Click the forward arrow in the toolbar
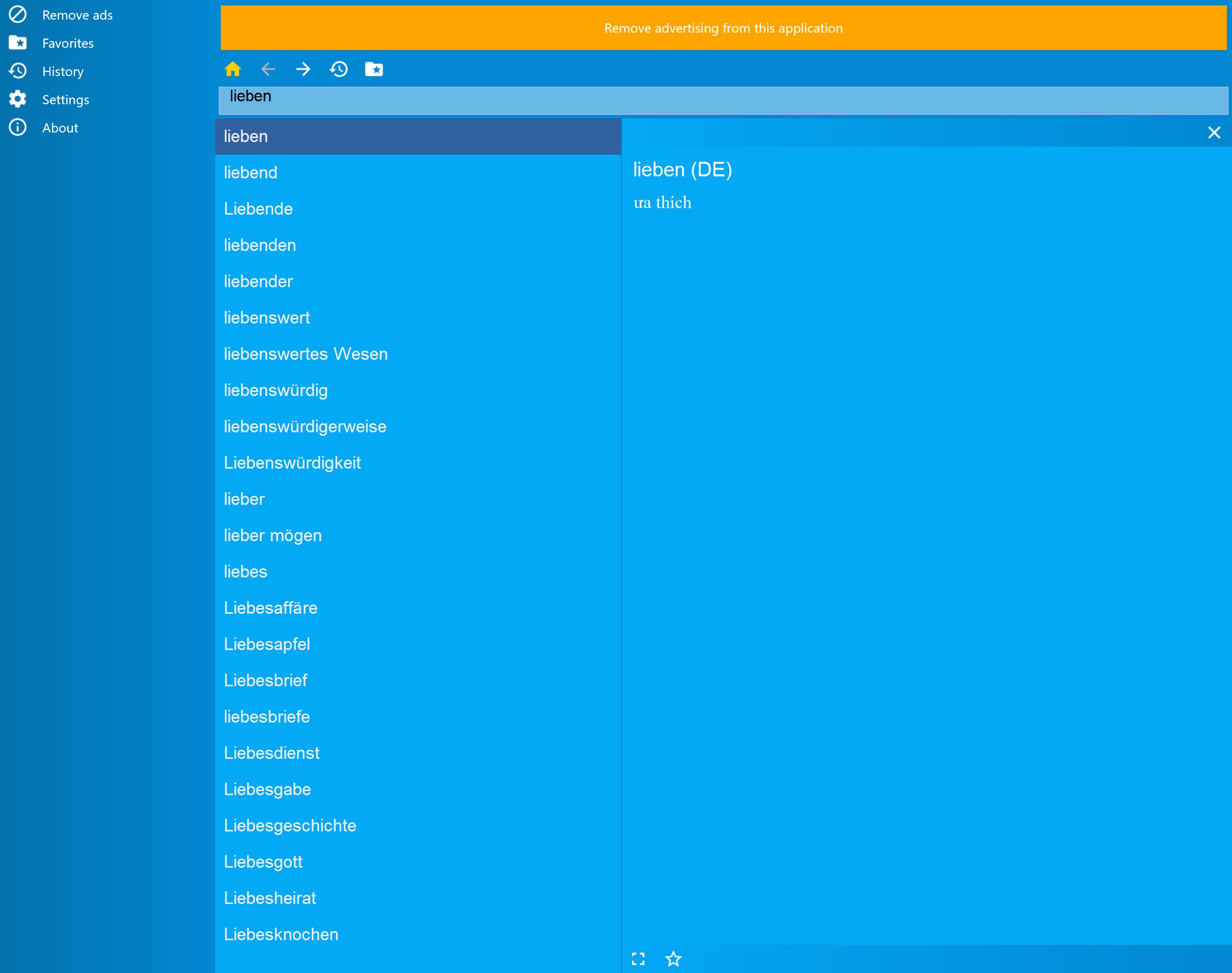 pyautogui.click(x=303, y=69)
